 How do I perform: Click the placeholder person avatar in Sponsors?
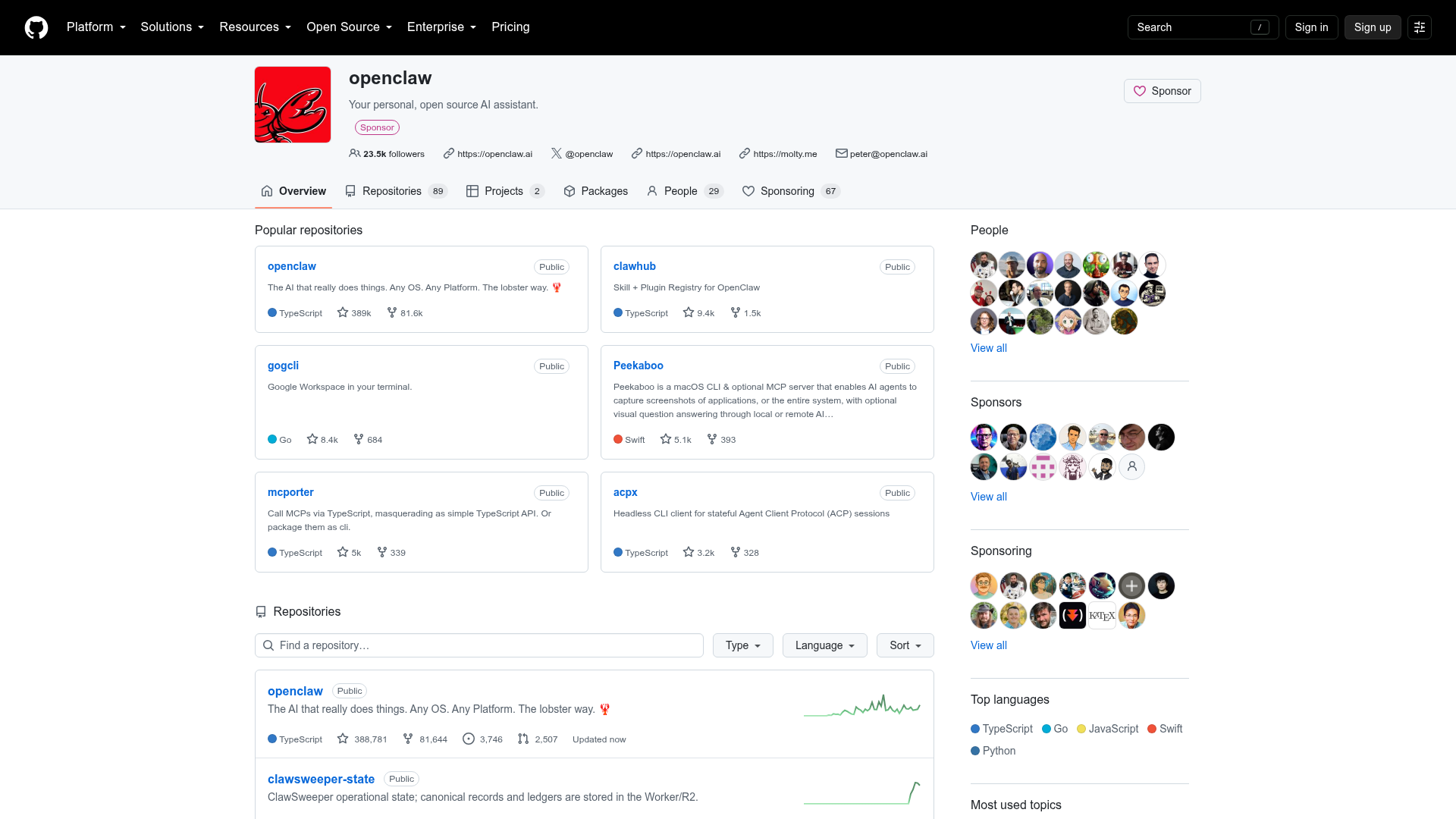coord(1131,467)
